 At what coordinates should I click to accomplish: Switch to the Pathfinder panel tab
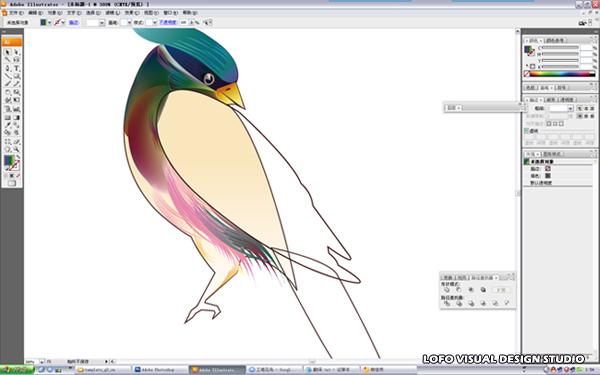tap(482, 277)
